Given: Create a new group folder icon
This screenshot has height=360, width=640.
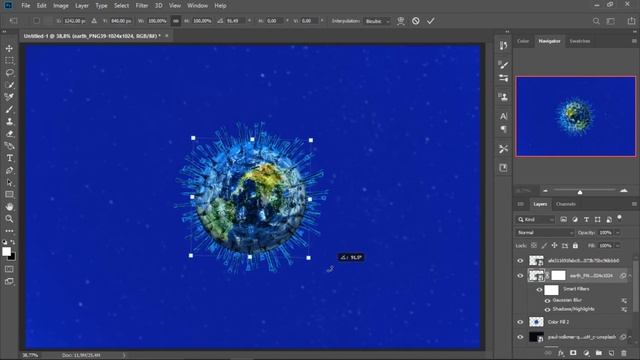Looking at the screenshot, I should pyautogui.click(x=599, y=353).
